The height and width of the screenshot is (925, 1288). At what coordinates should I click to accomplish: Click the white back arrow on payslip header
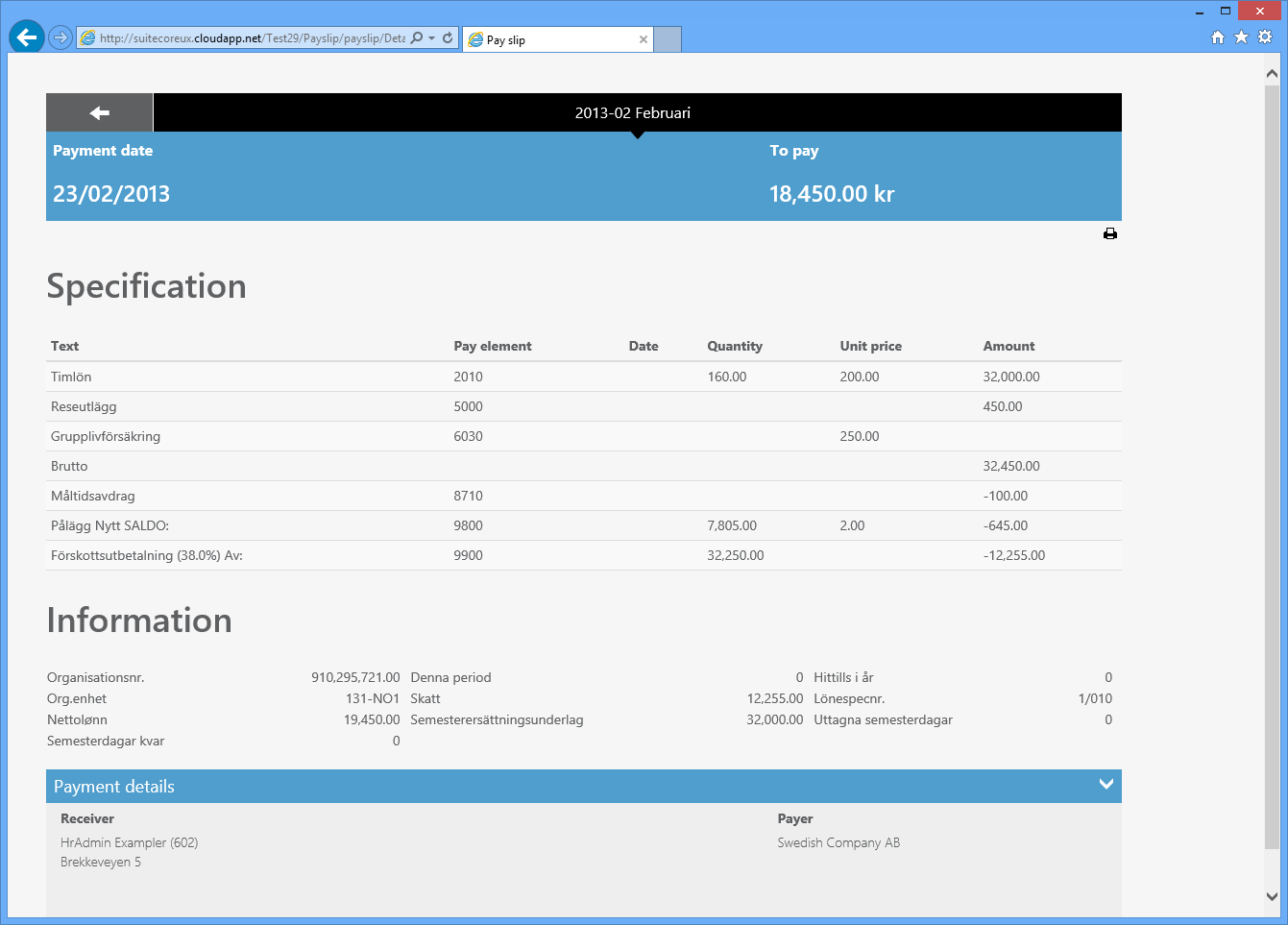click(100, 113)
